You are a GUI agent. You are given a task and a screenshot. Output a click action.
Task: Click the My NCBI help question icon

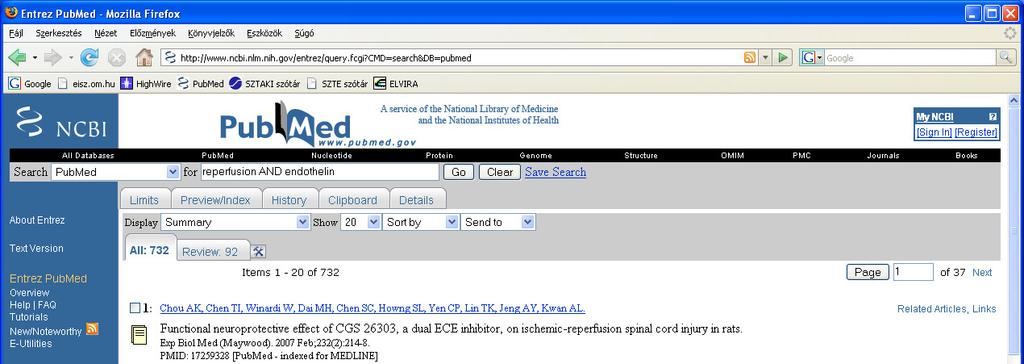point(993,117)
